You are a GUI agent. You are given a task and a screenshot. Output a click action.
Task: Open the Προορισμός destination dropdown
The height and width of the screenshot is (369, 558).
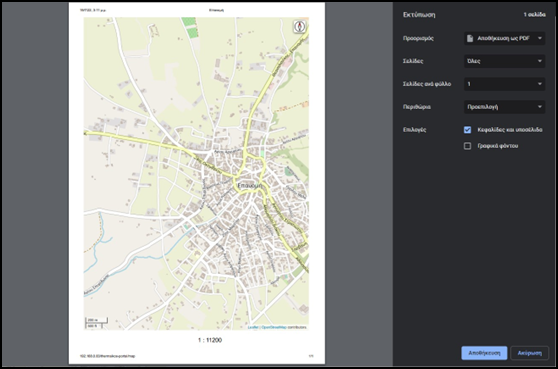pyautogui.click(x=504, y=38)
